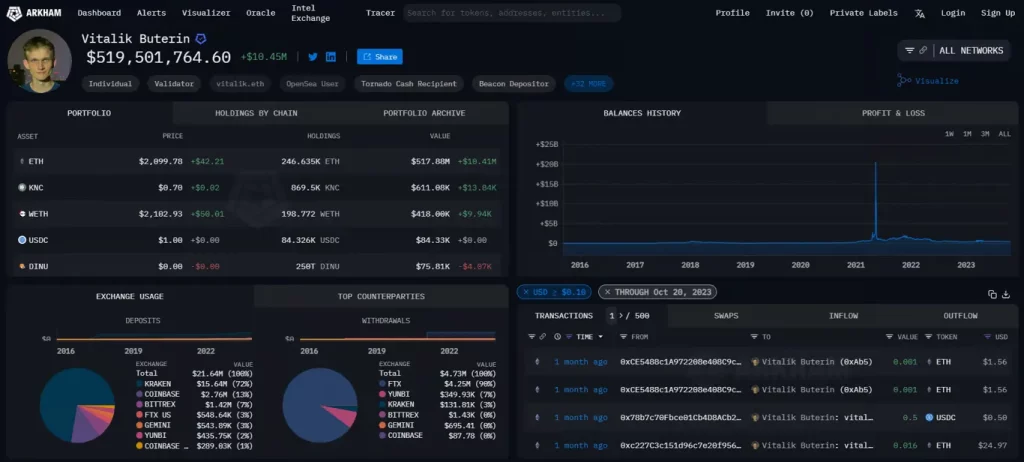This screenshot has width=1024, height=462.
Task: Click the filter icon next to TO
Action: tap(754, 337)
